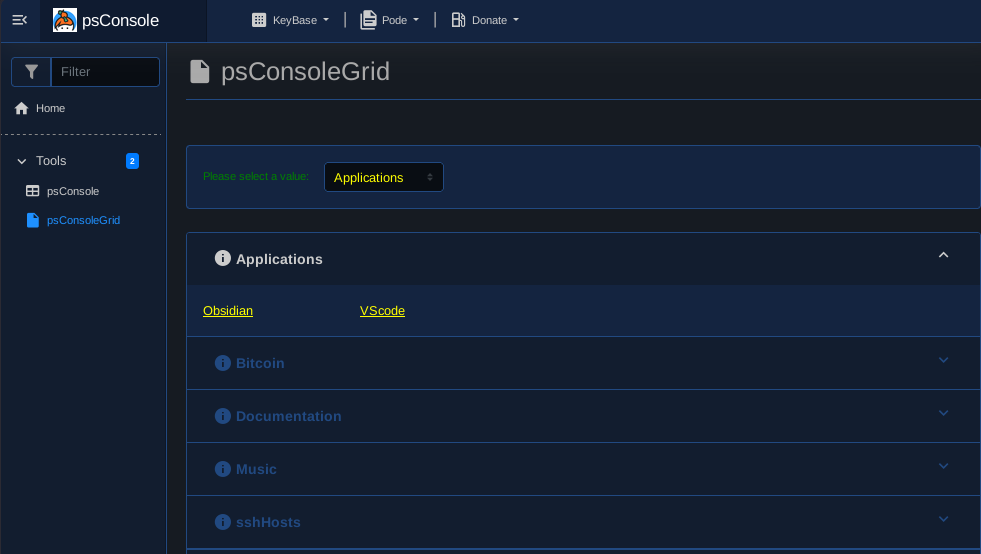Open the Applications value select box
The image size is (981, 554).
pos(383,177)
